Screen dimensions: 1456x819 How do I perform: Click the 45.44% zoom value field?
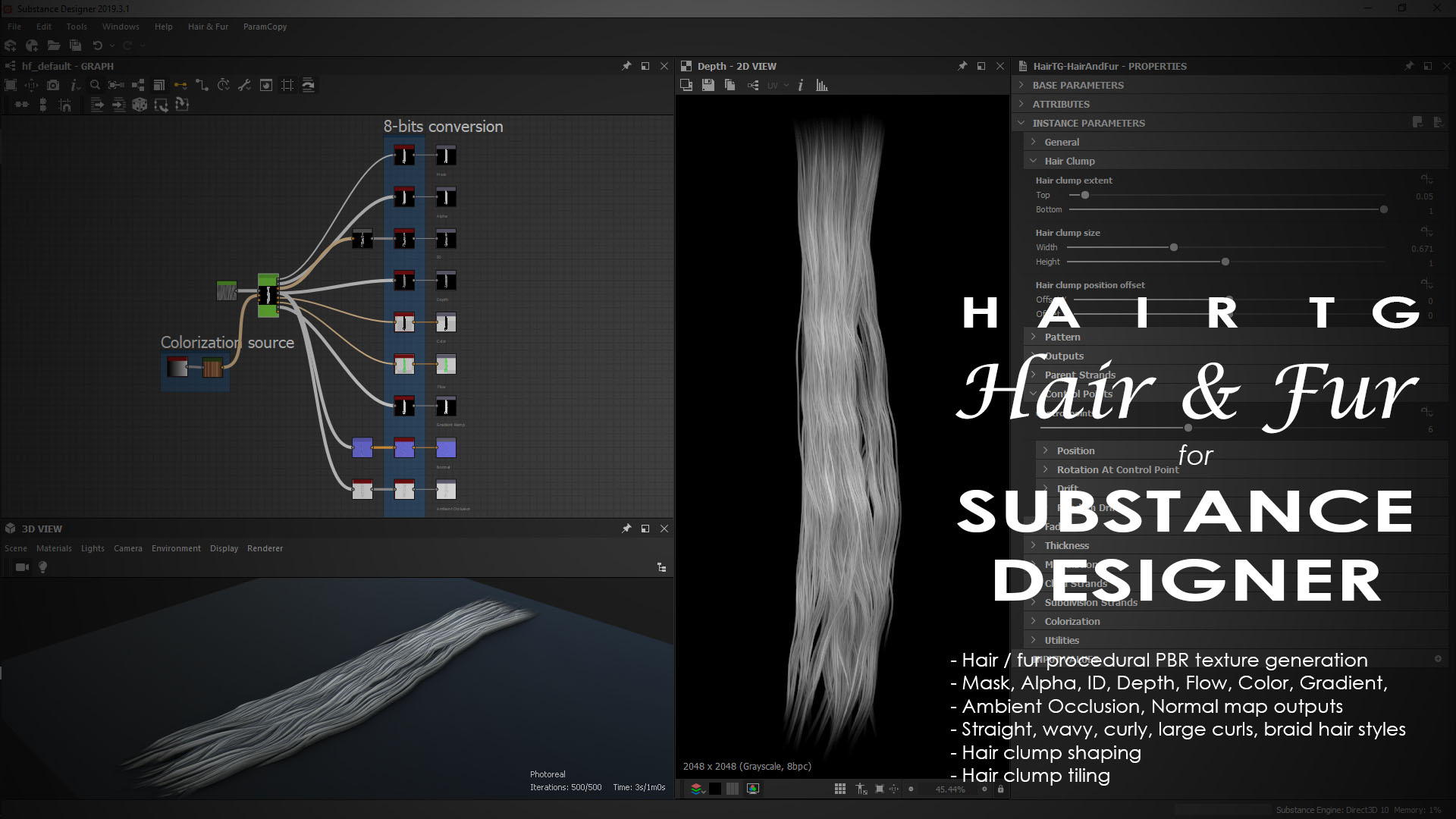950,789
